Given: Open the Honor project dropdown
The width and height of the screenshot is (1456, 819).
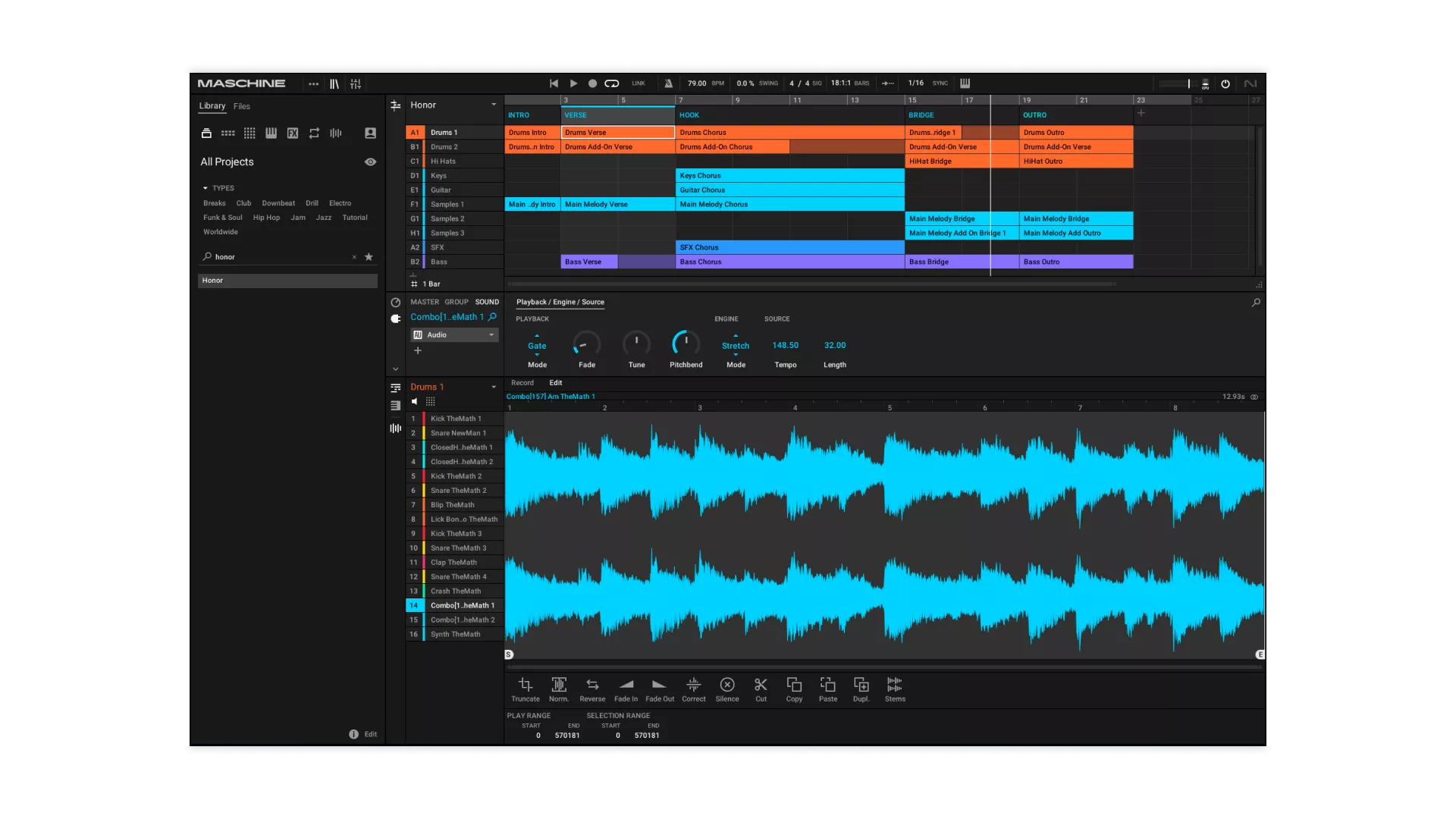Looking at the screenshot, I should [494, 105].
